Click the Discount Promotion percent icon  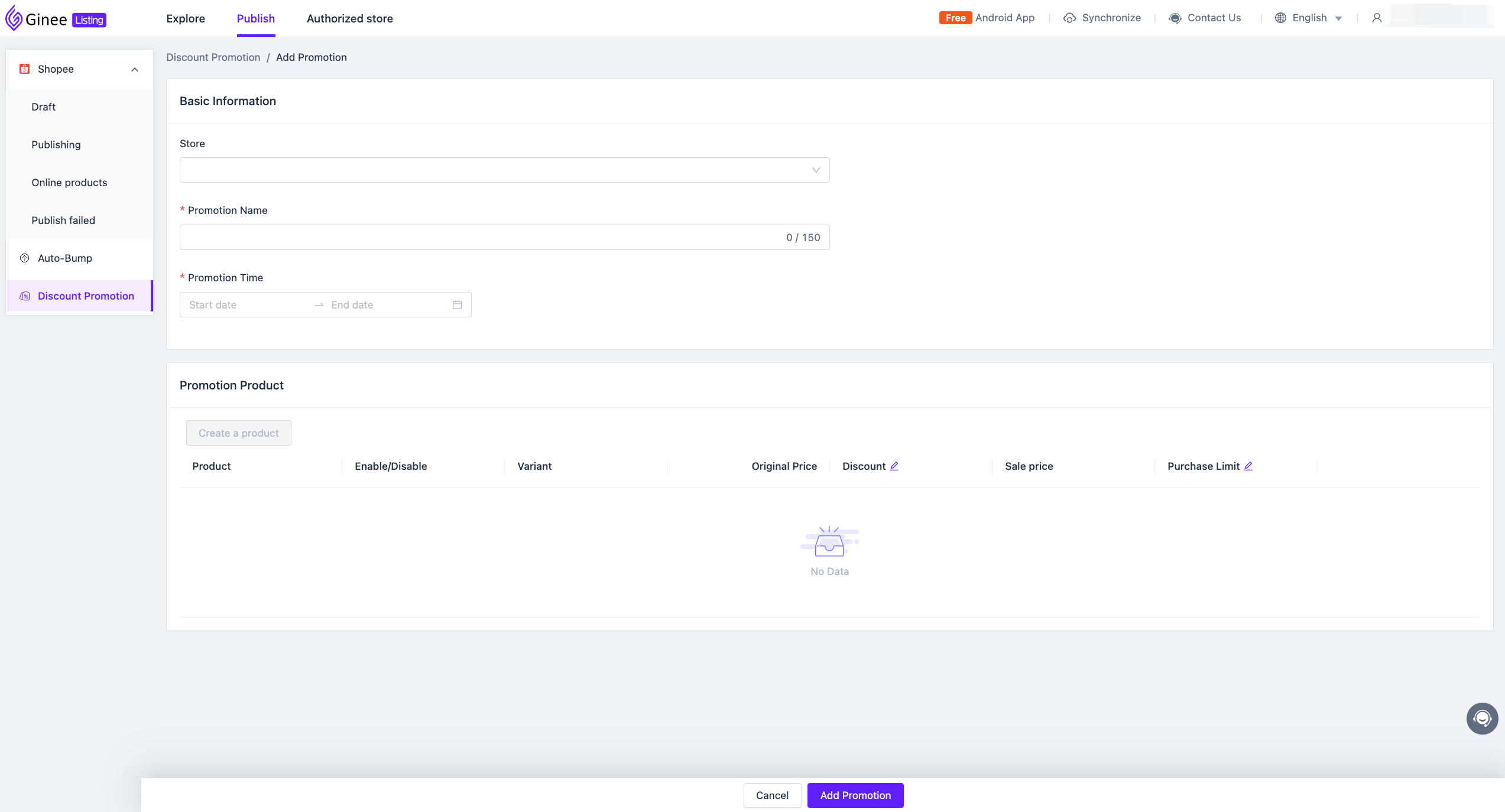[x=24, y=296]
